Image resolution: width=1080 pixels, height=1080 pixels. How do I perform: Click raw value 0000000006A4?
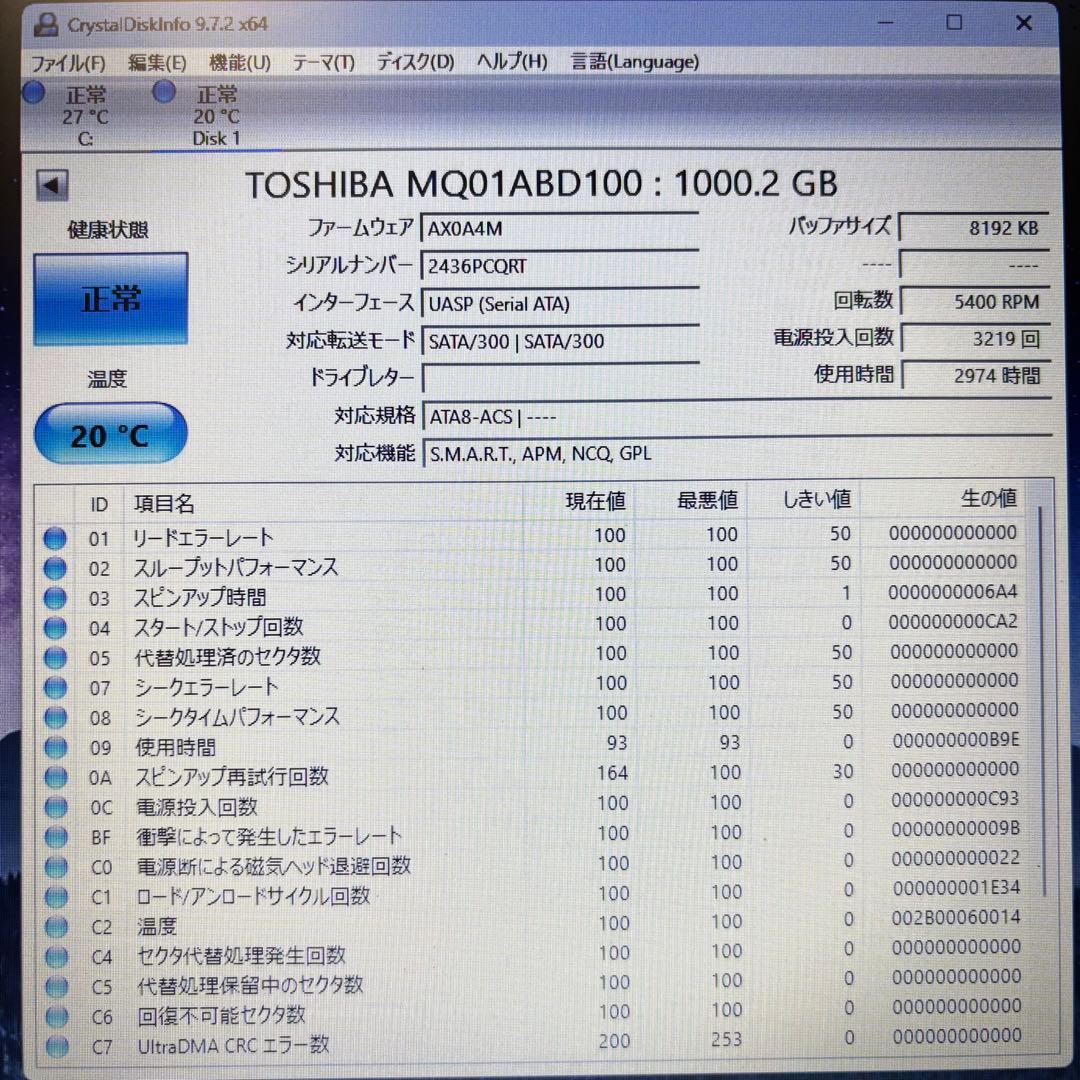pos(953,592)
